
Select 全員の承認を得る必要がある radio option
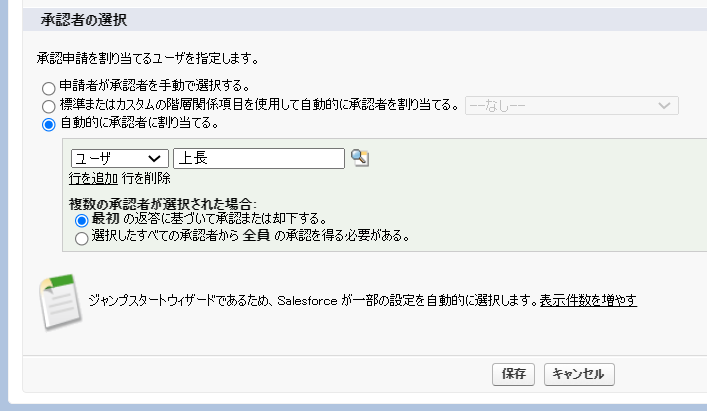[82, 238]
